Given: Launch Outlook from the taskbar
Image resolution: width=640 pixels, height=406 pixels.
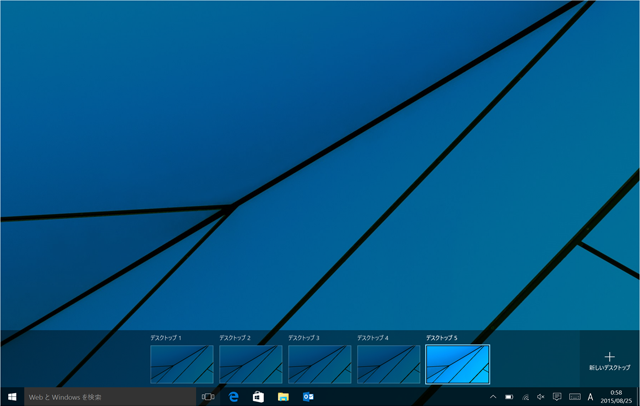Looking at the screenshot, I should [308, 397].
